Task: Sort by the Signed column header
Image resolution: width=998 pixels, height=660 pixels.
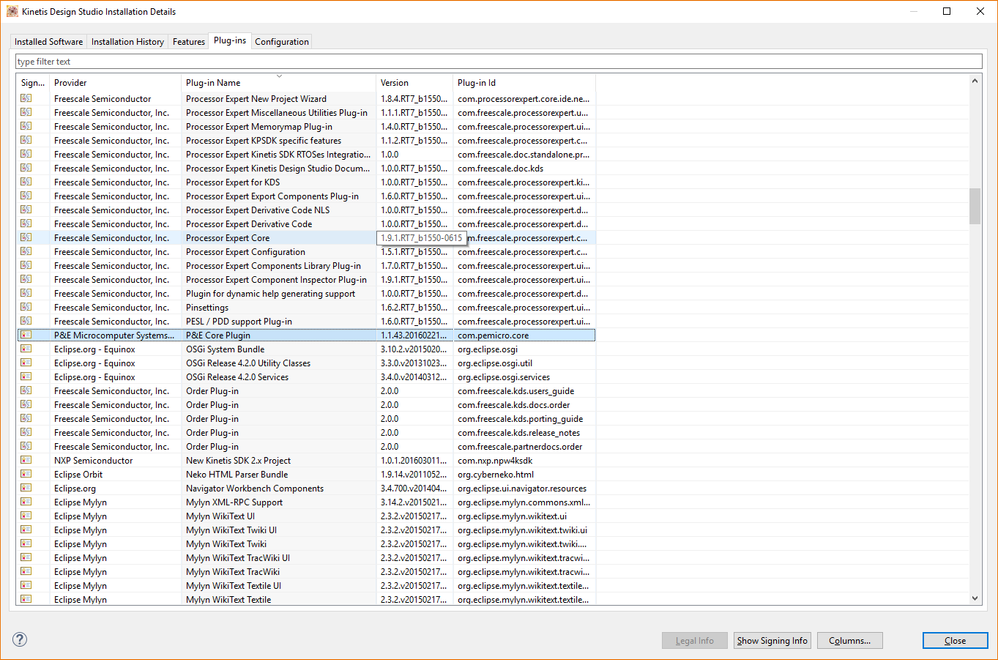Action: [x=33, y=83]
